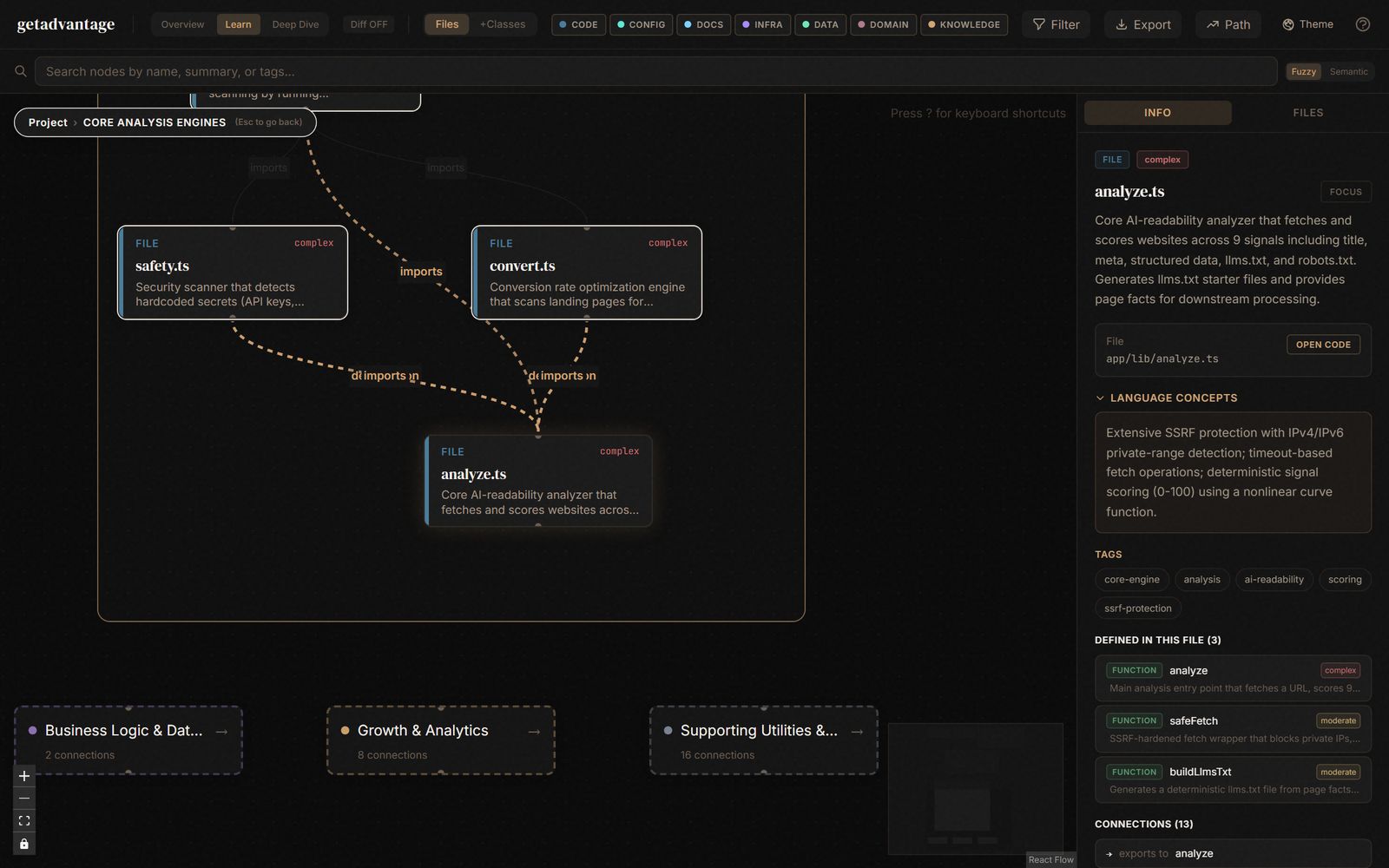Screen dimensions: 1389x868
Task: Expand the Business Logic & Data group
Action: point(128,740)
